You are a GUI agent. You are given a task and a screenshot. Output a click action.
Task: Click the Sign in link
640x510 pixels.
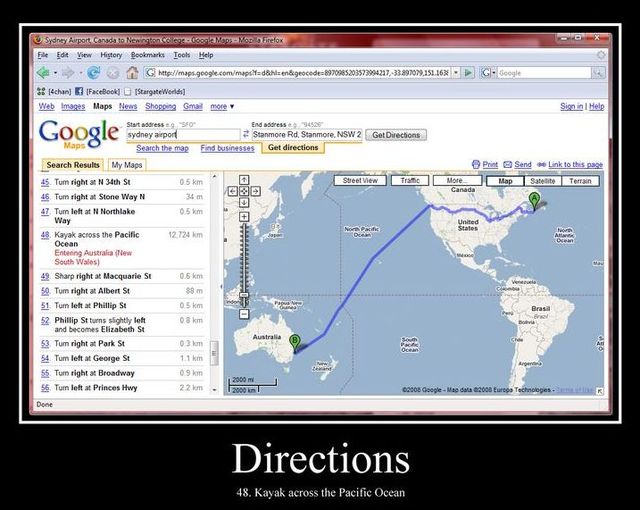click(571, 106)
